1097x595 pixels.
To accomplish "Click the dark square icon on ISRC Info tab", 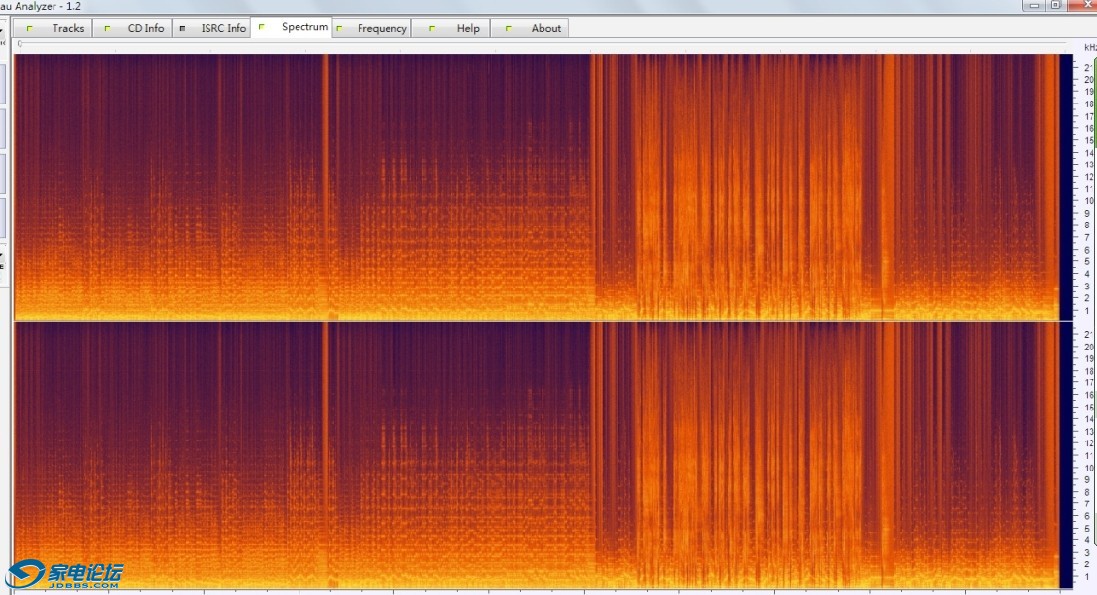I will point(182,28).
